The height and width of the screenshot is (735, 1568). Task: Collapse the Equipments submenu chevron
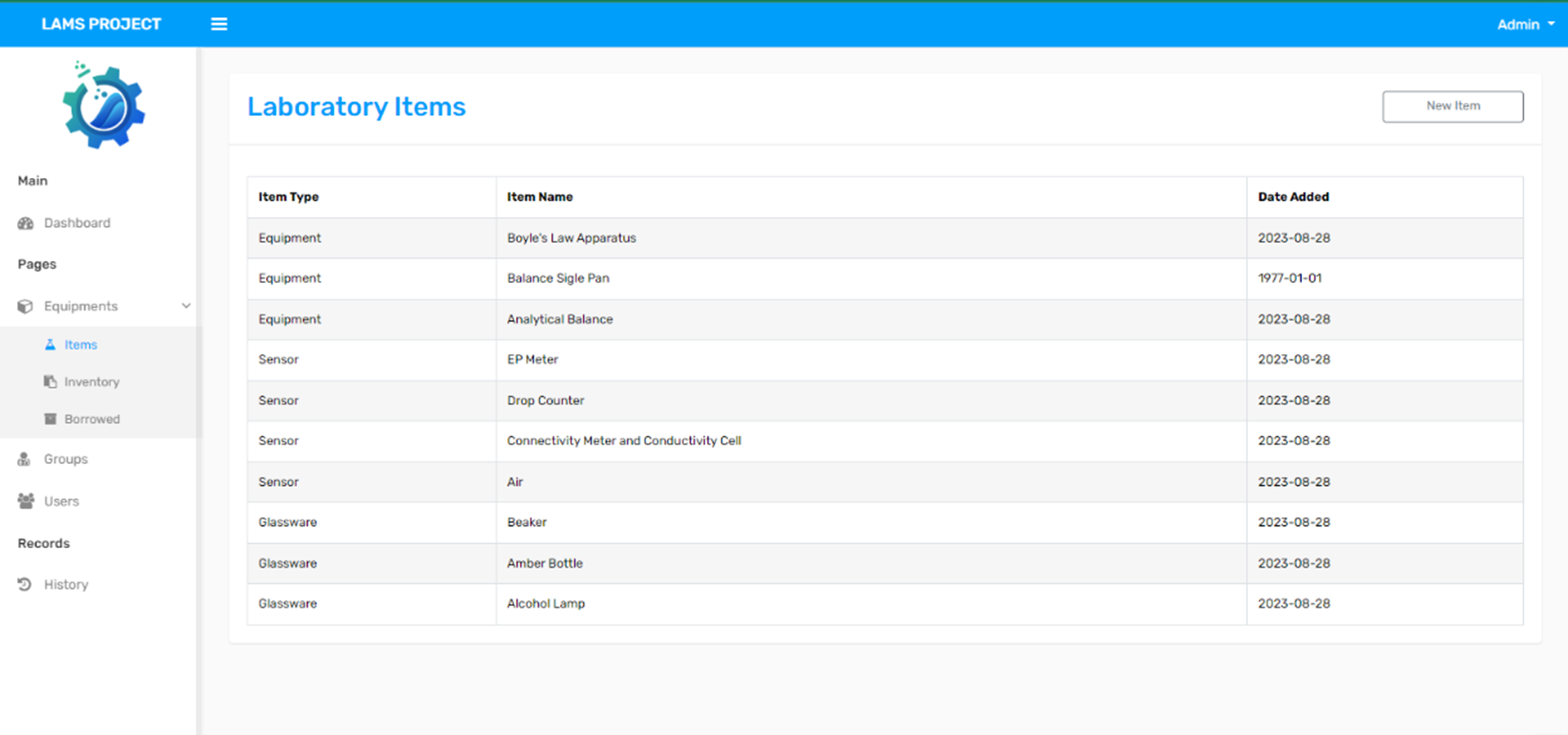pyautogui.click(x=186, y=306)
